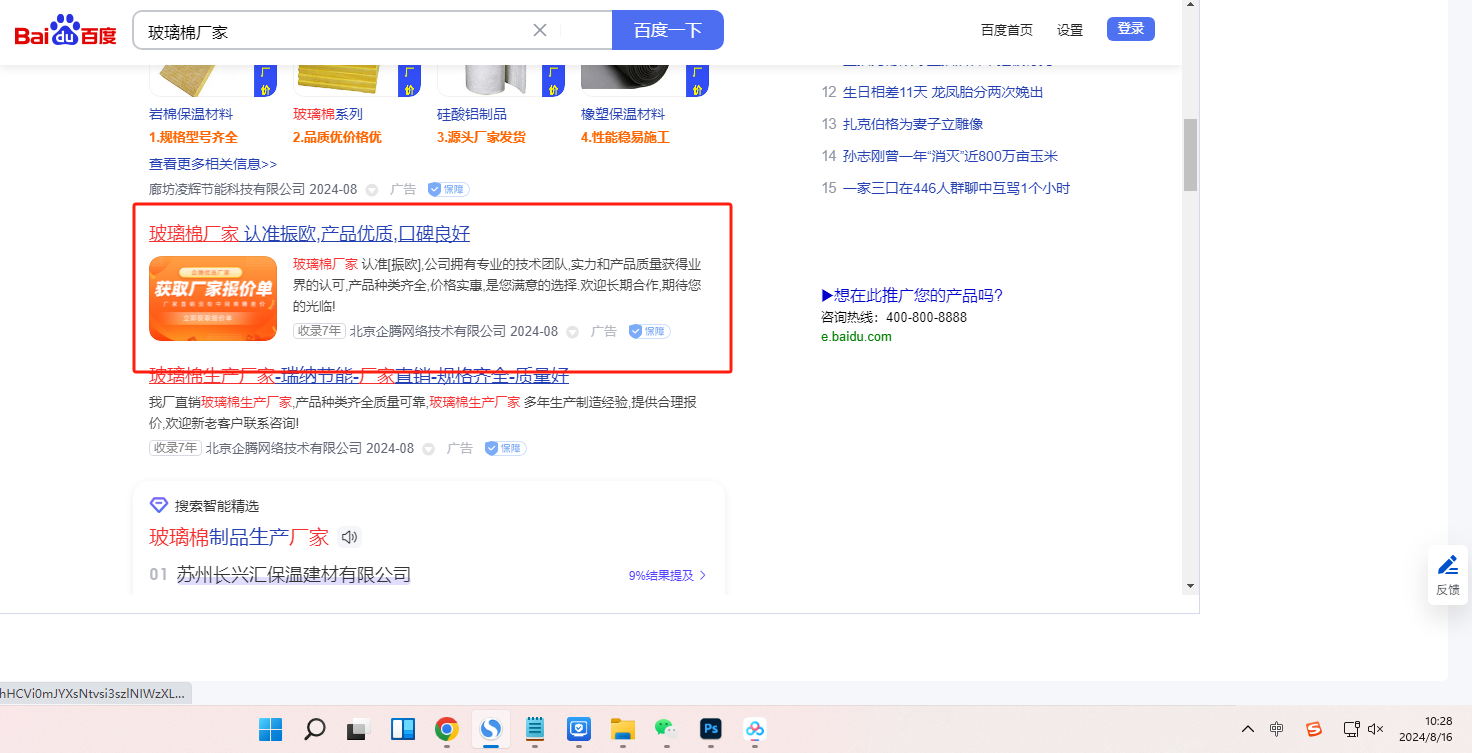The image size is (1472, 753).
Task: Click the black rubber-plastic product thumbnail
Action: (645, 80)
